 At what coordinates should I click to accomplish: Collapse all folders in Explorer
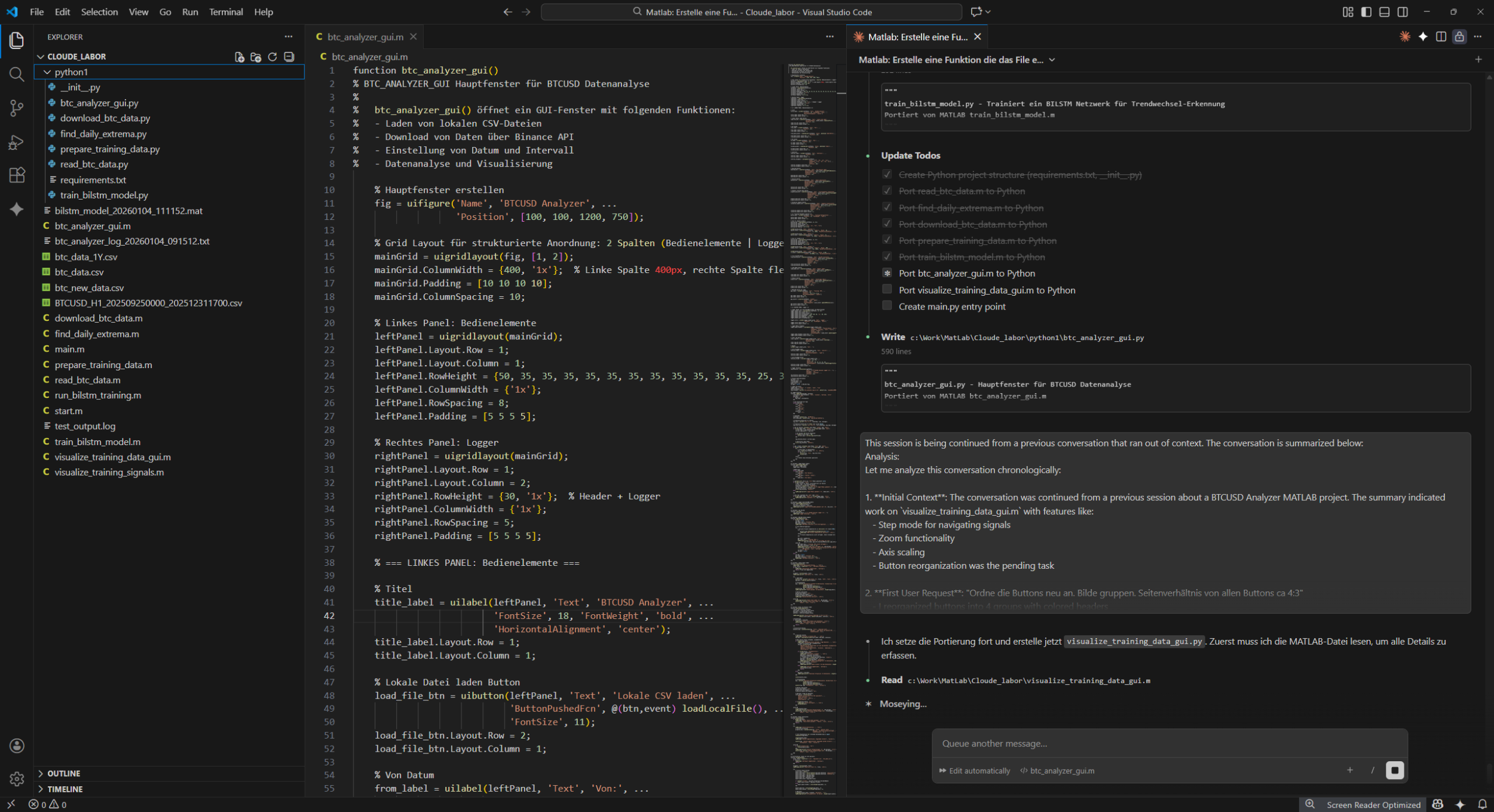pyautogui.click(x=289, y=57)
